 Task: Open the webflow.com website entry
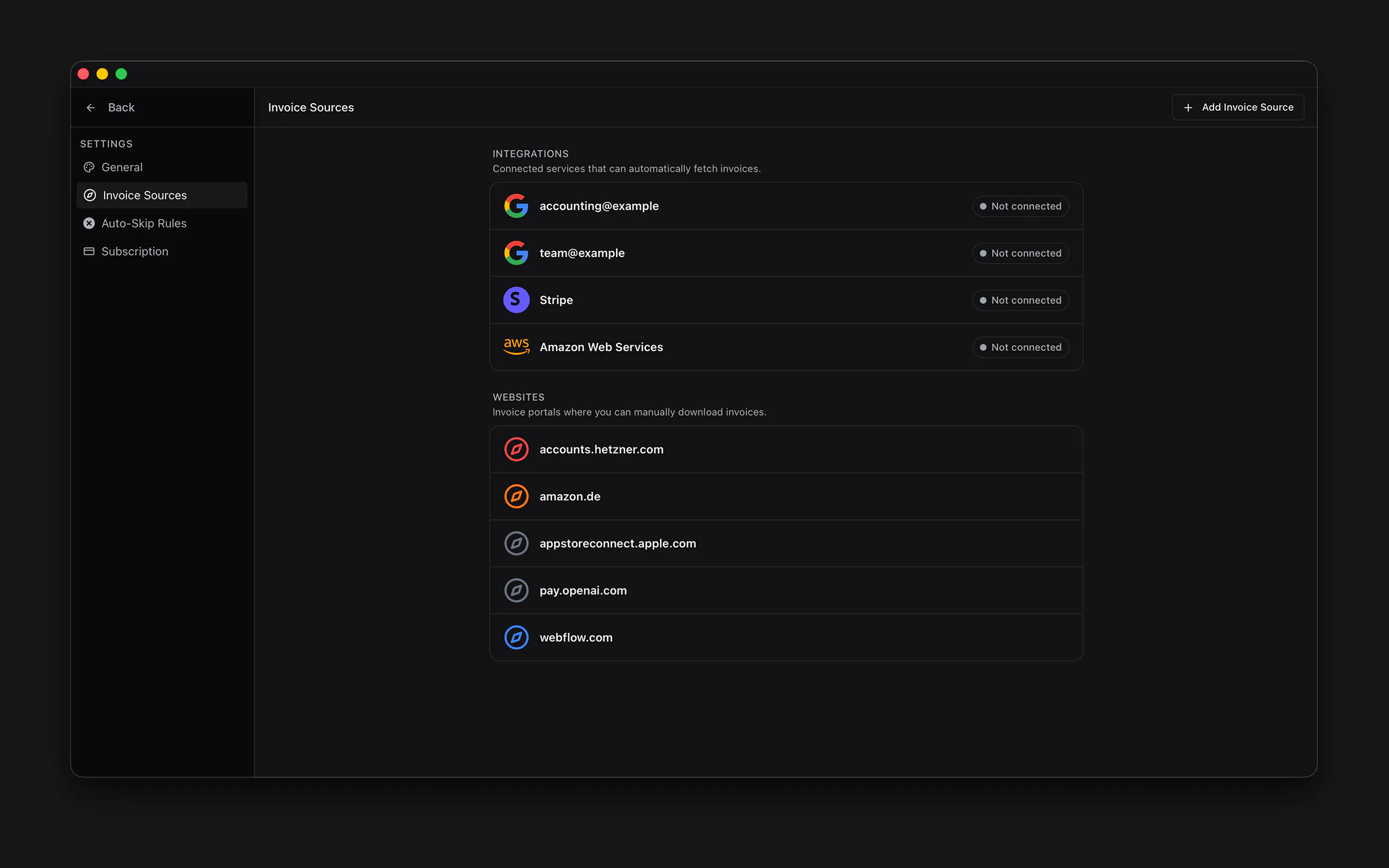point(786,638)
